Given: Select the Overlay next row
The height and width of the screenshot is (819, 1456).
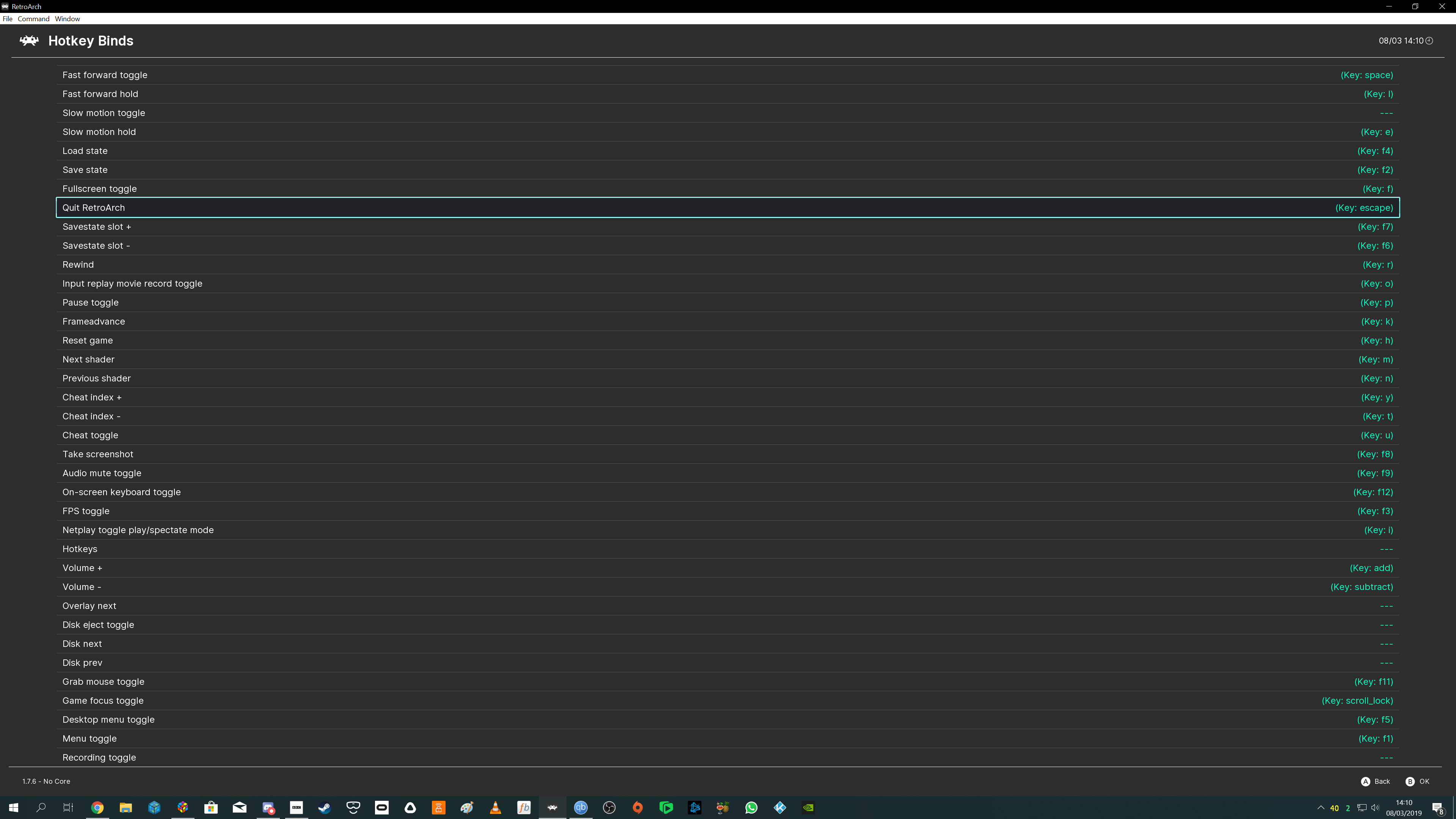Looking at the screenshot, I should (x=728, y=606).
